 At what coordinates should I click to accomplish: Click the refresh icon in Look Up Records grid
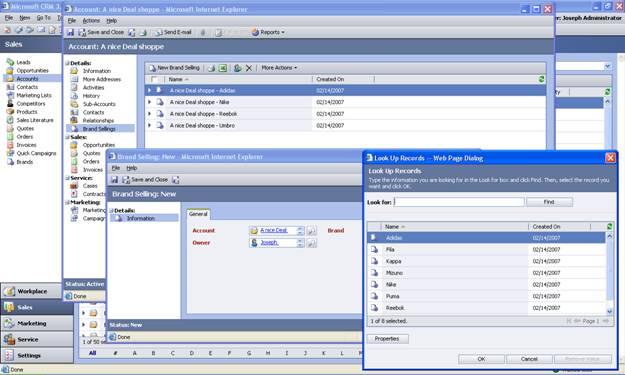click(x=609, y=227)
